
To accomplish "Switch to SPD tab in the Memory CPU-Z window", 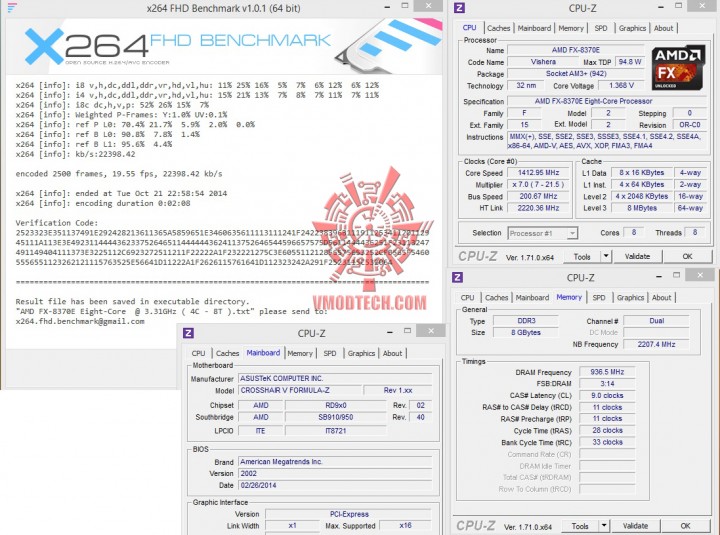I will (599, 298).
